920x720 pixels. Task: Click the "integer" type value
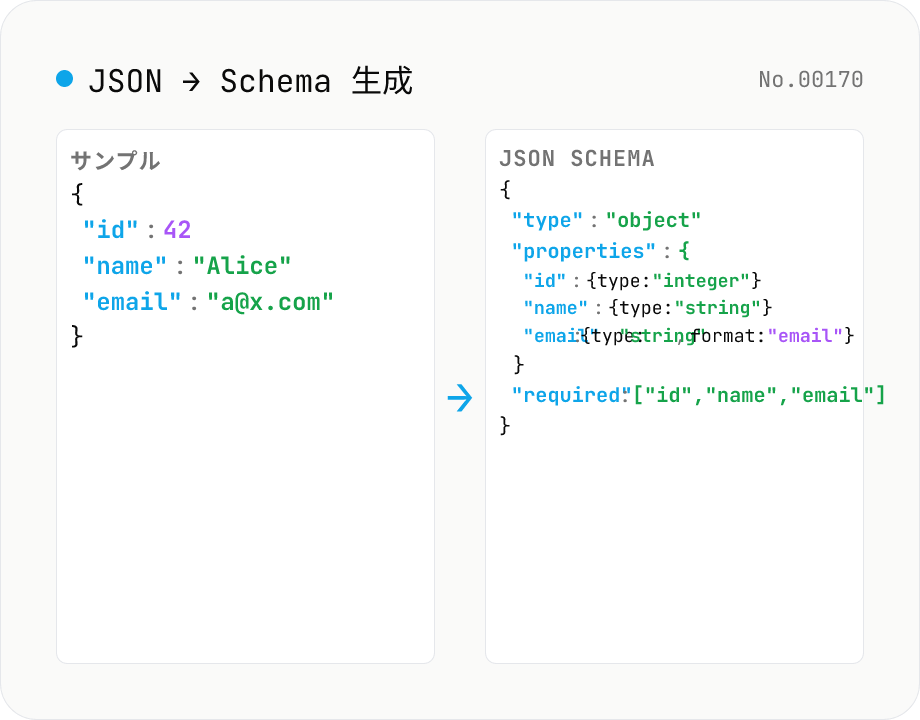pos(701,280)
